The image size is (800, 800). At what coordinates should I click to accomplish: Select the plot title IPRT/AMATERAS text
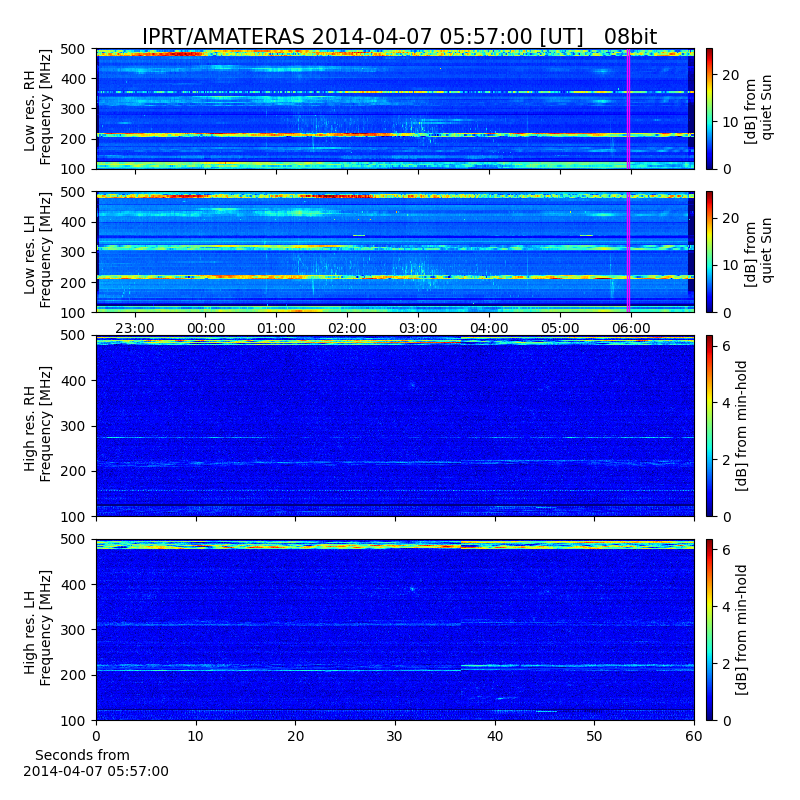coord(399,37)
